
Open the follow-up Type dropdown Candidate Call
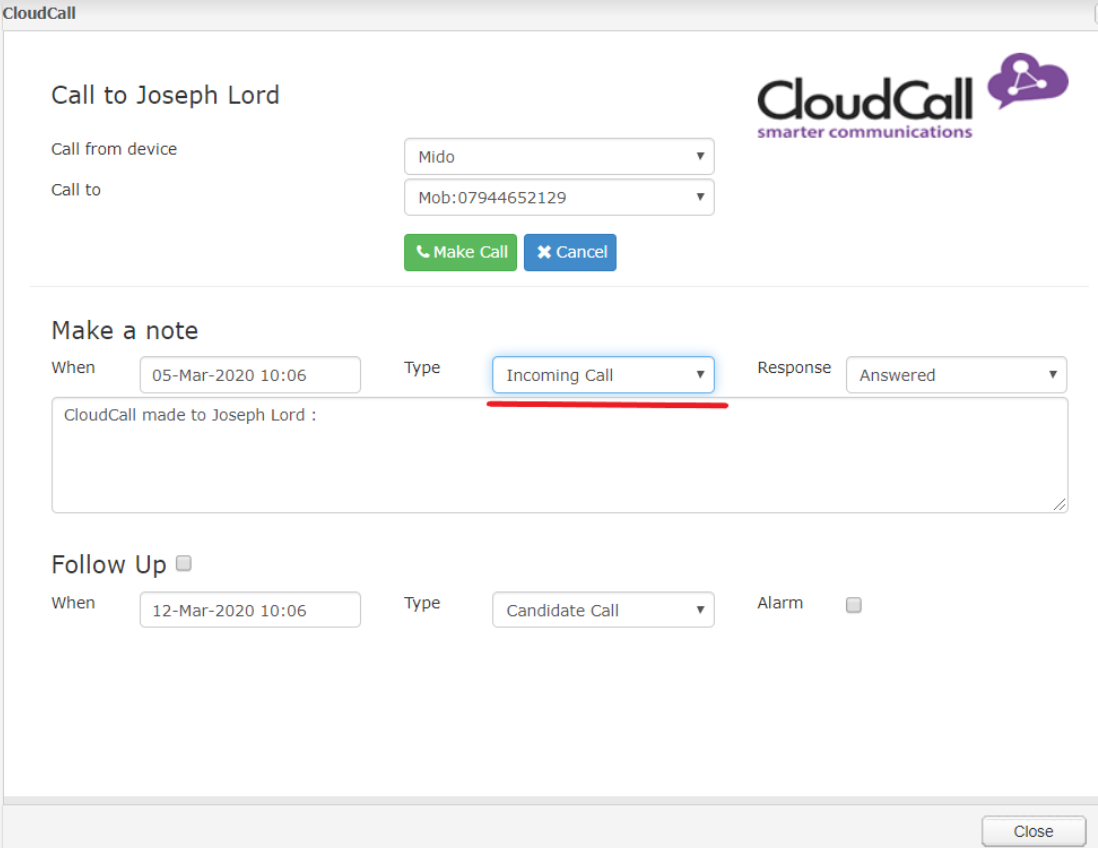coord(603,610)
